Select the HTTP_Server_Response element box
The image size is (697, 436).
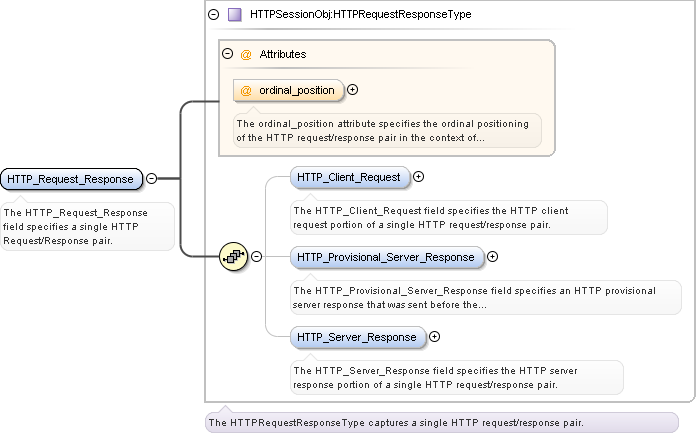tap(357, 337)
